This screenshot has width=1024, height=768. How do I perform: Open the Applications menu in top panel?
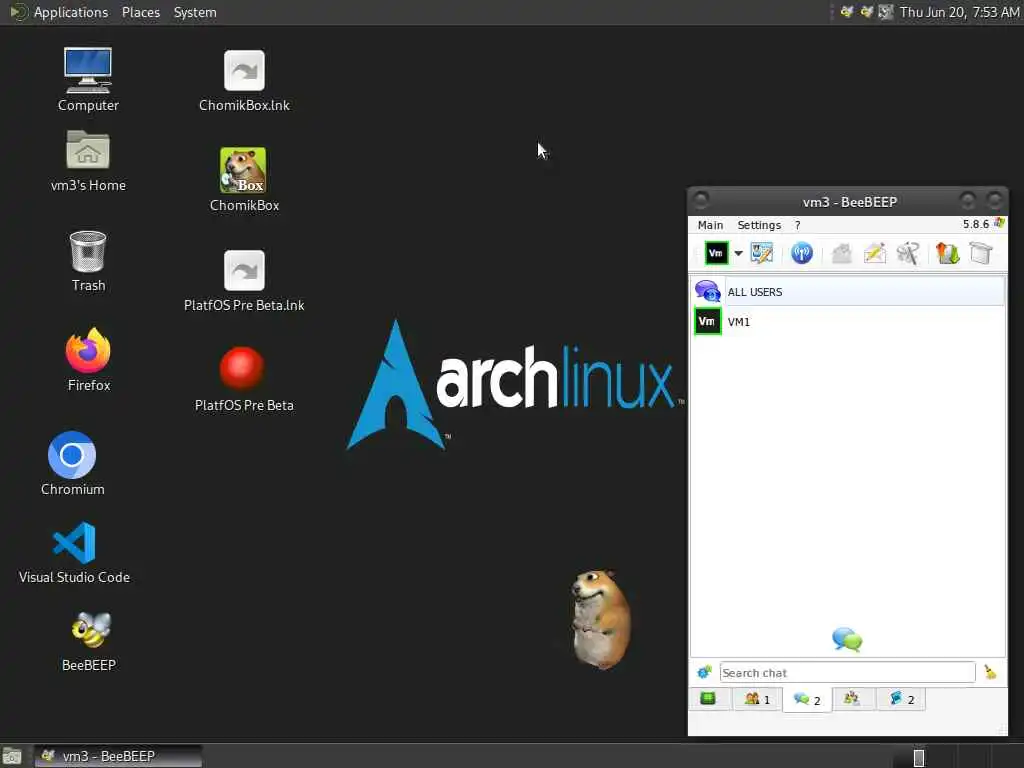pos(71,12)
